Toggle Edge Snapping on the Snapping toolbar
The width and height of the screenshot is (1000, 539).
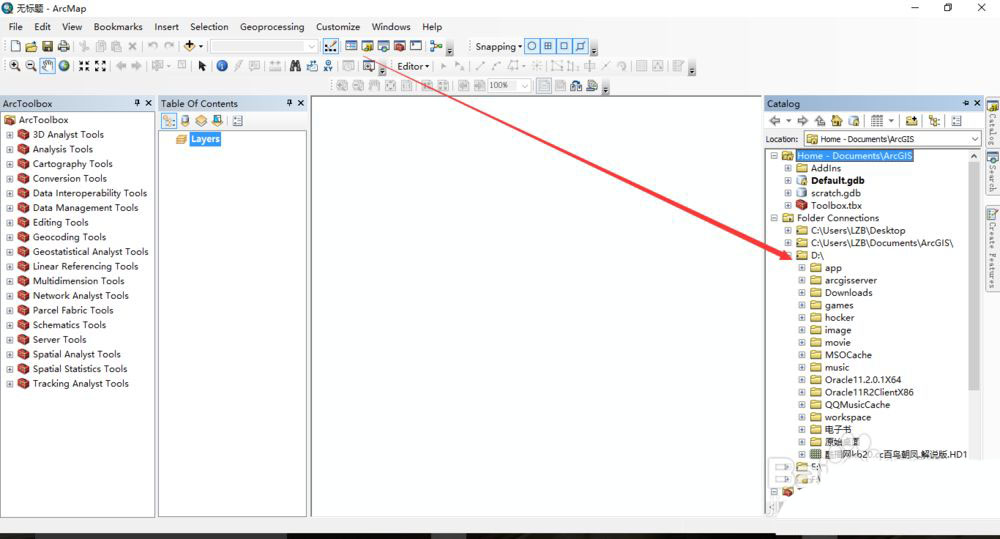pos(580,46)
